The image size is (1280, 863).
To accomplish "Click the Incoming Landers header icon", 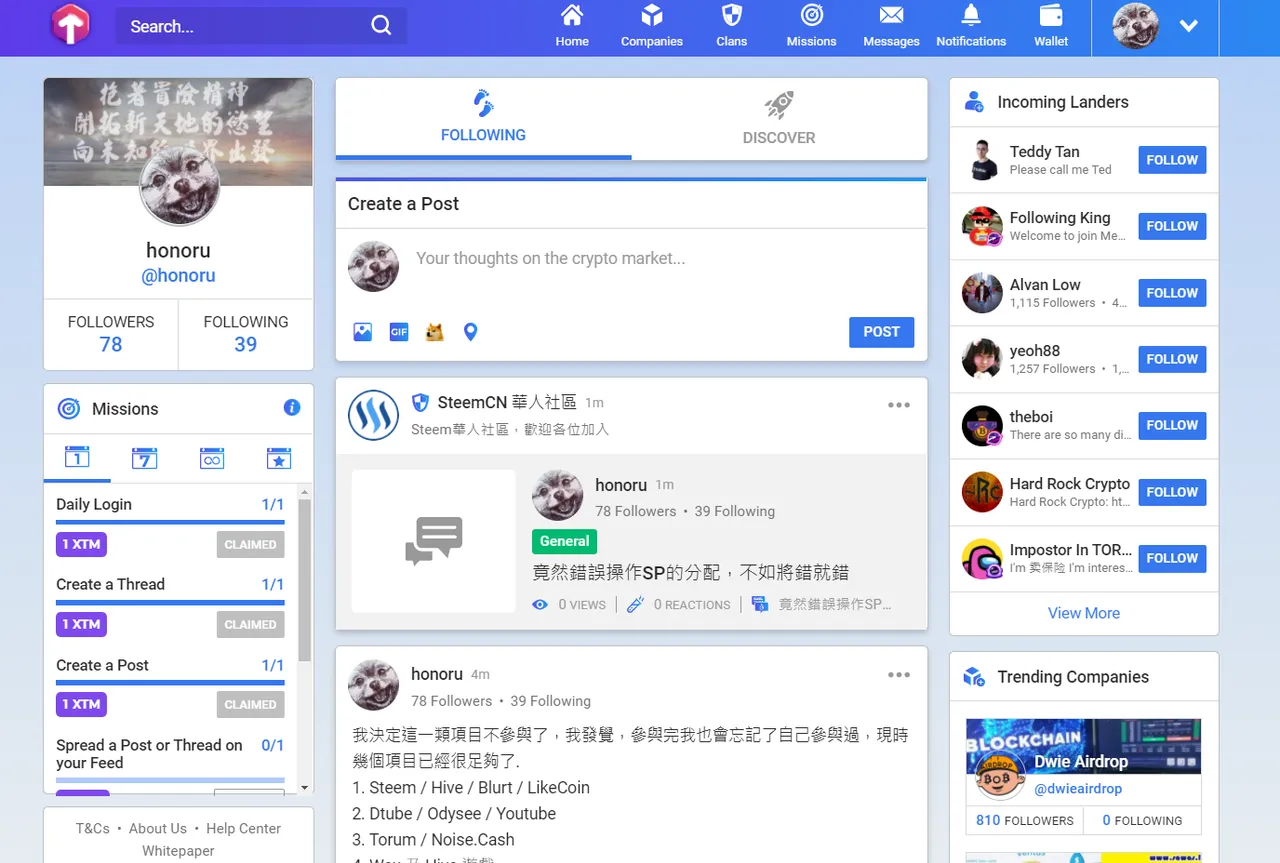I will pyautogui.click(x=973, y=101).
